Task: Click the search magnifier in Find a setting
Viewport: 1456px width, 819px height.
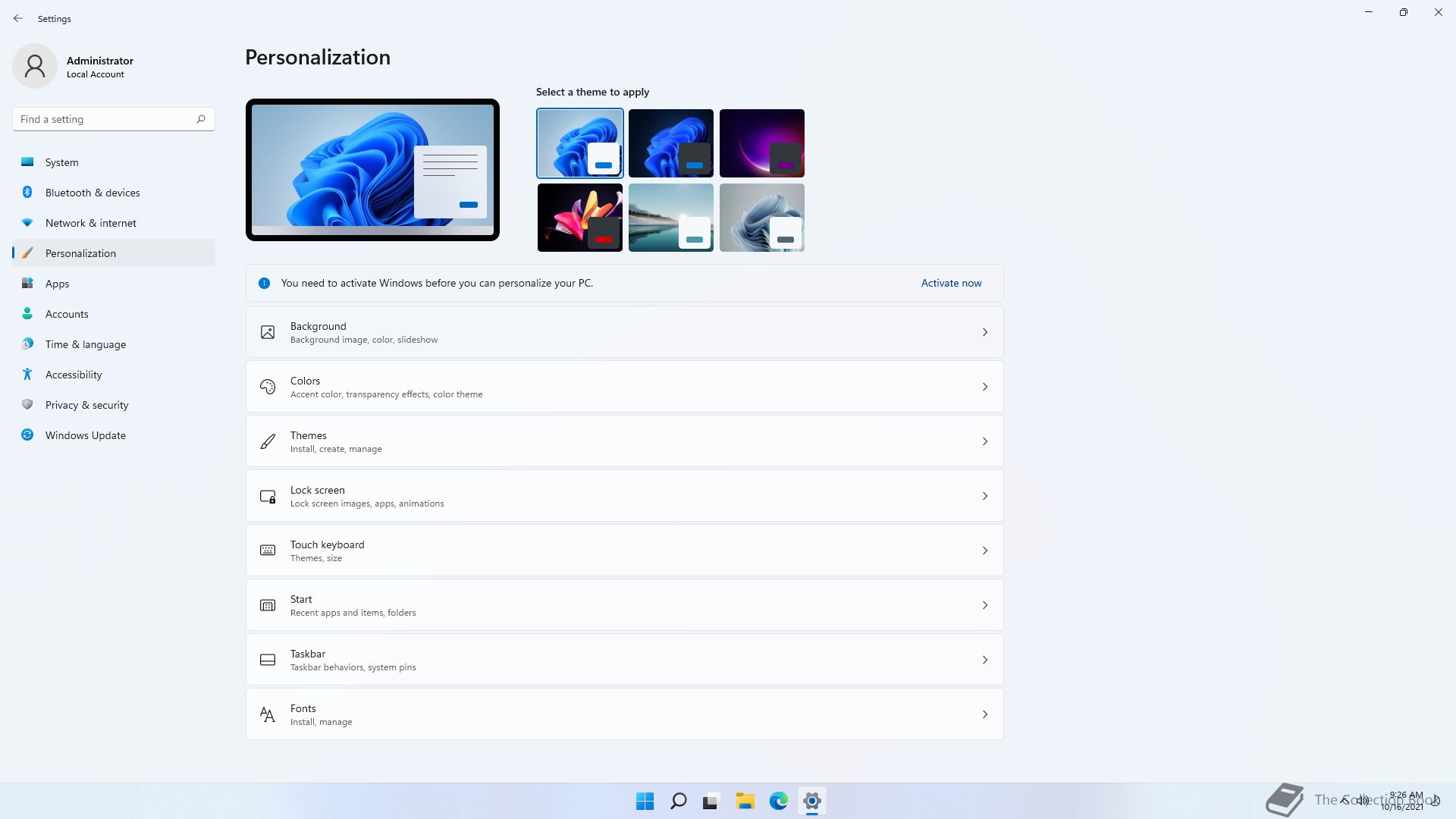Action: 201,119
